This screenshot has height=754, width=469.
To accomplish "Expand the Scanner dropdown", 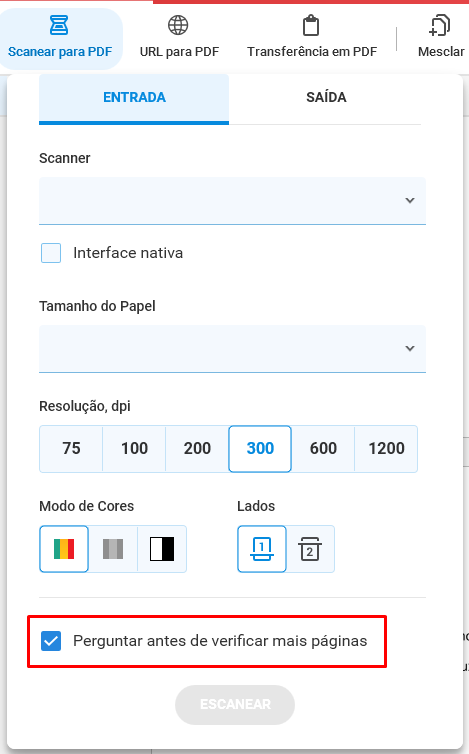I will click(232, 201).
